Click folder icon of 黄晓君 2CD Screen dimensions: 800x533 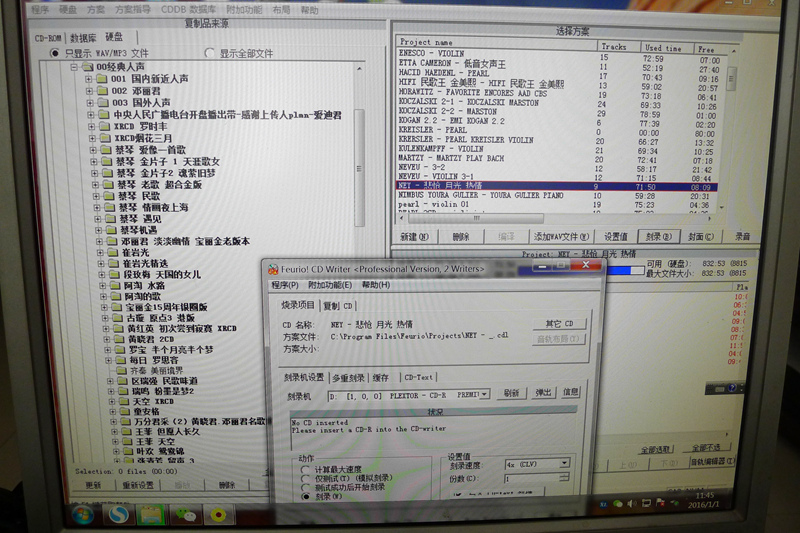[119, 339]
